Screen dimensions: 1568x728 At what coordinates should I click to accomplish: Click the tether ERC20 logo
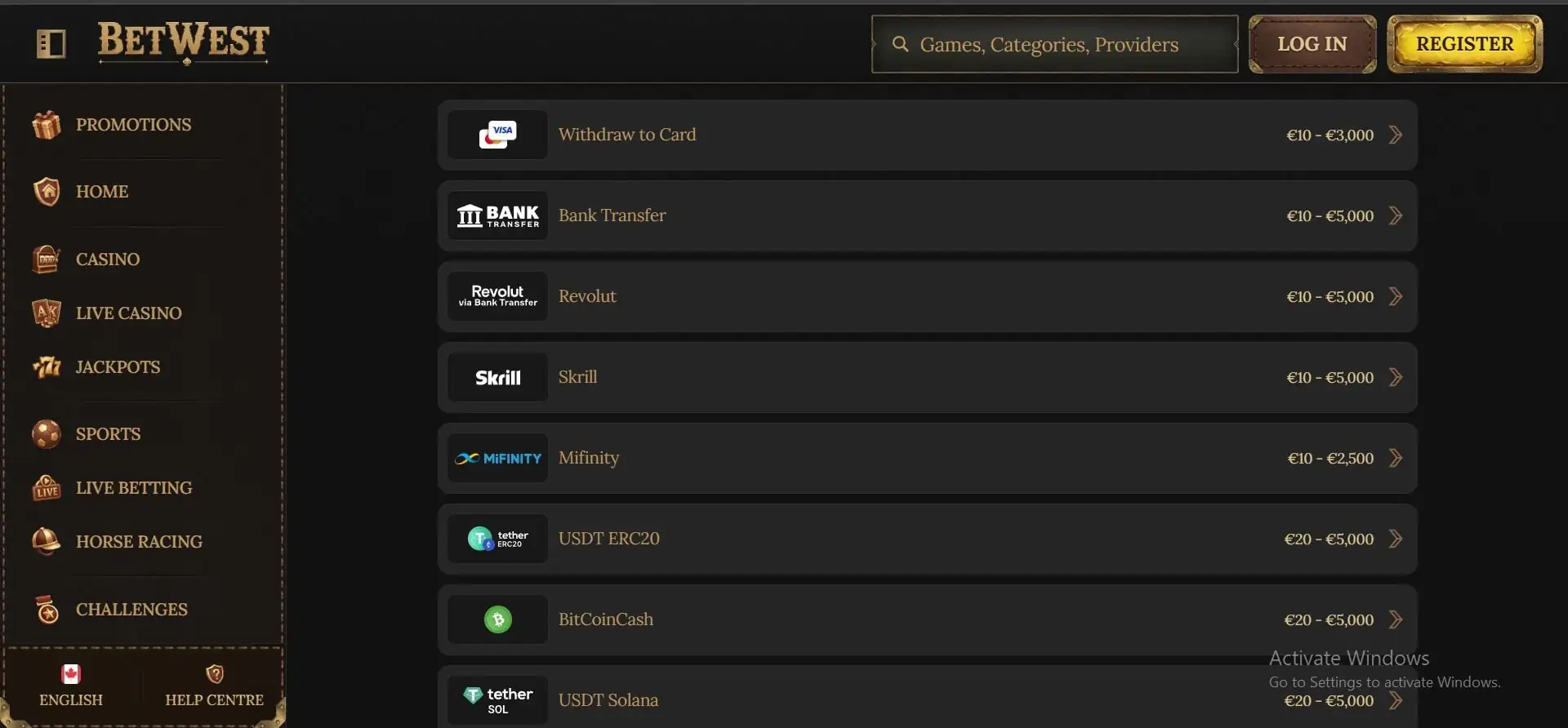click(497, 539)
